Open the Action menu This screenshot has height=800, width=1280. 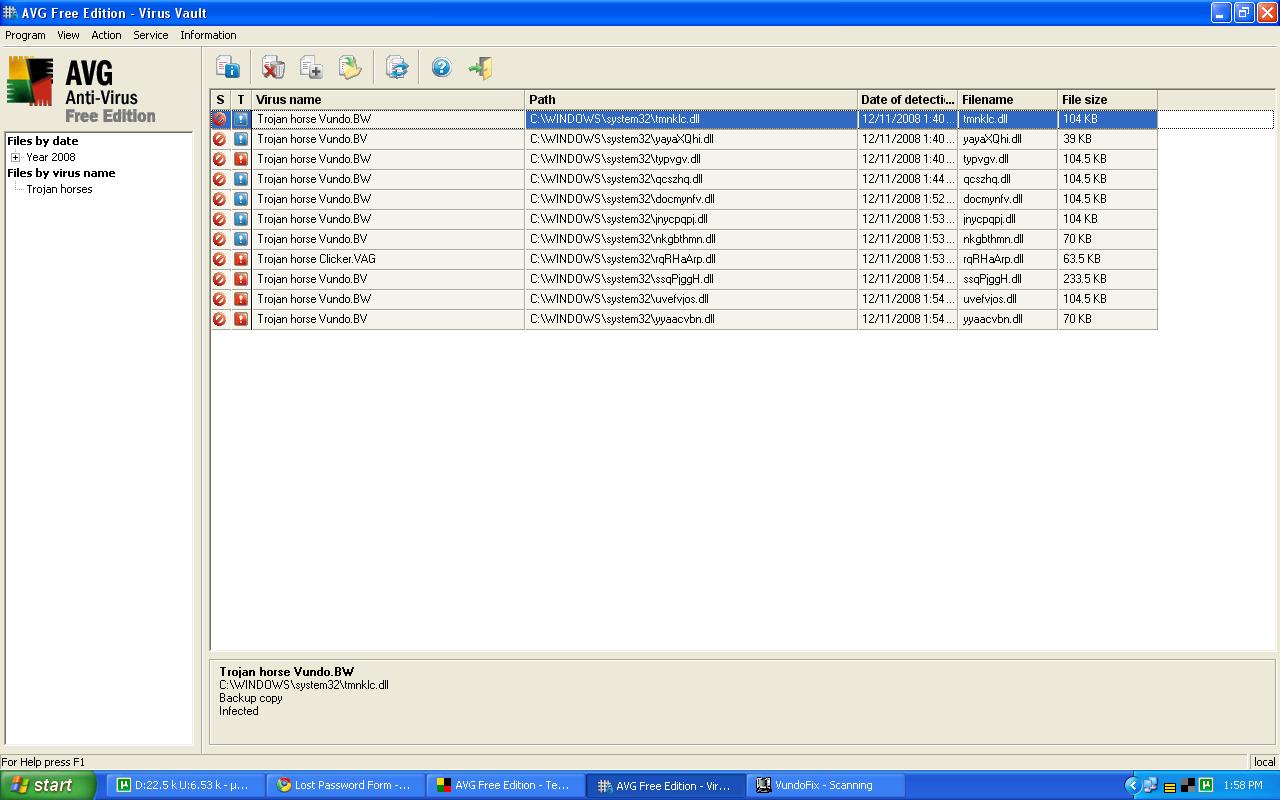(x=106, y=35)
